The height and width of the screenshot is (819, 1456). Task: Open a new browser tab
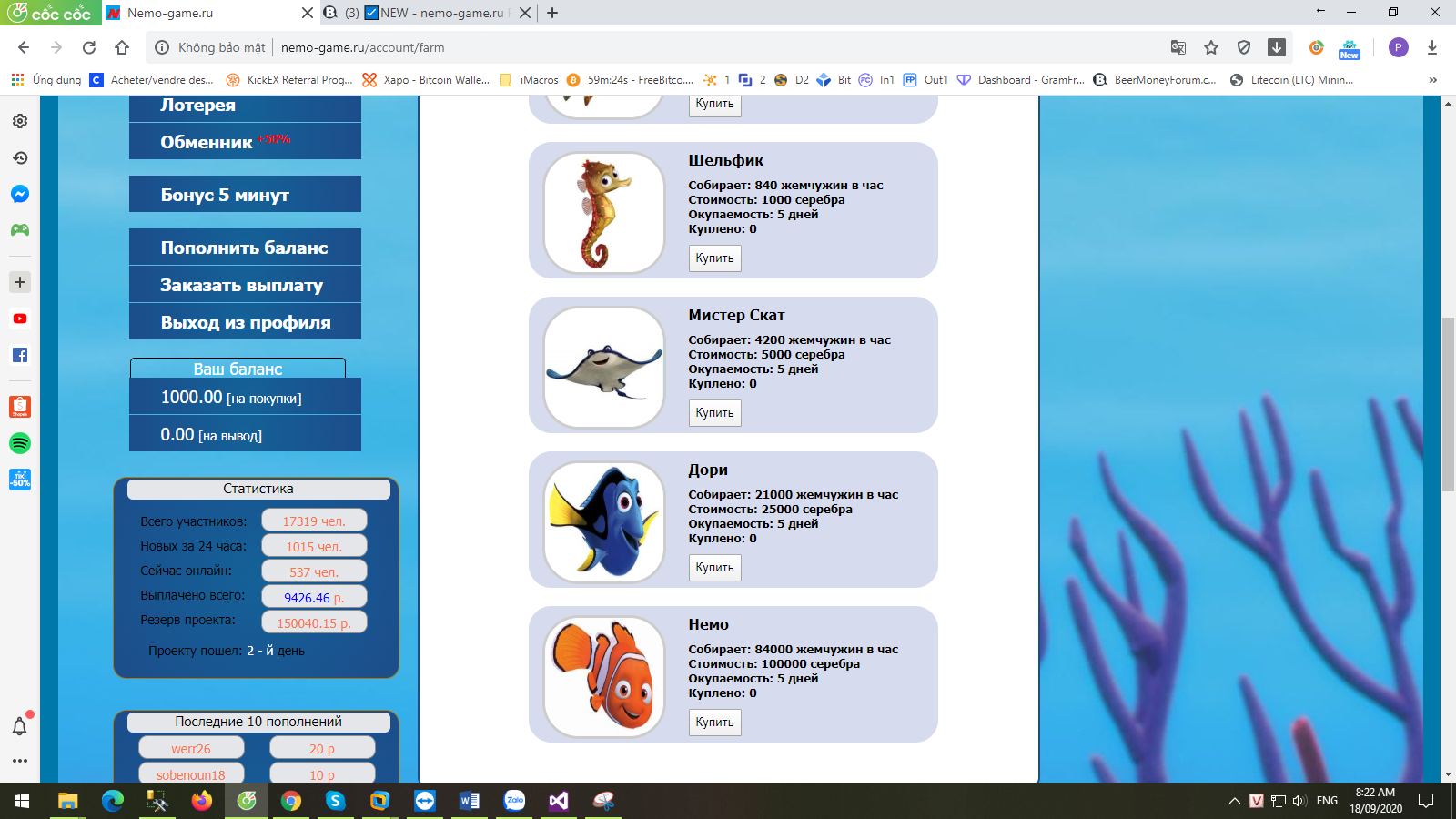[x=552, y=13]
